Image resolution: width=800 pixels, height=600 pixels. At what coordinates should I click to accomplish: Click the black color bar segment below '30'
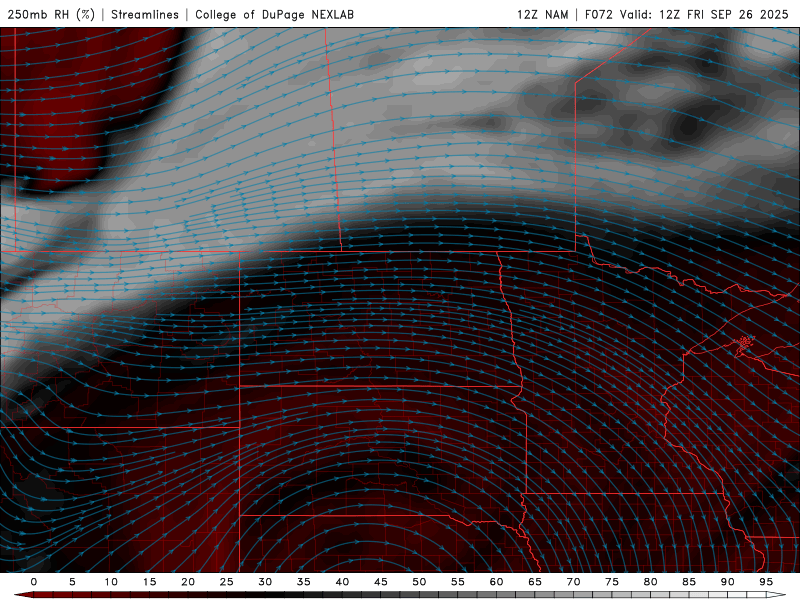[x=274, y=595]
